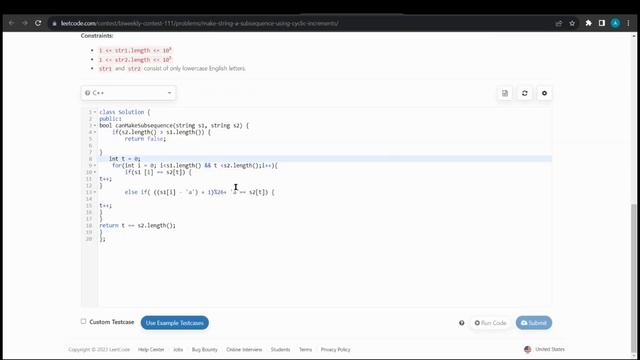Click the else if code line 13
Screen dimensions: 640x360
click(x=200, y=192)
